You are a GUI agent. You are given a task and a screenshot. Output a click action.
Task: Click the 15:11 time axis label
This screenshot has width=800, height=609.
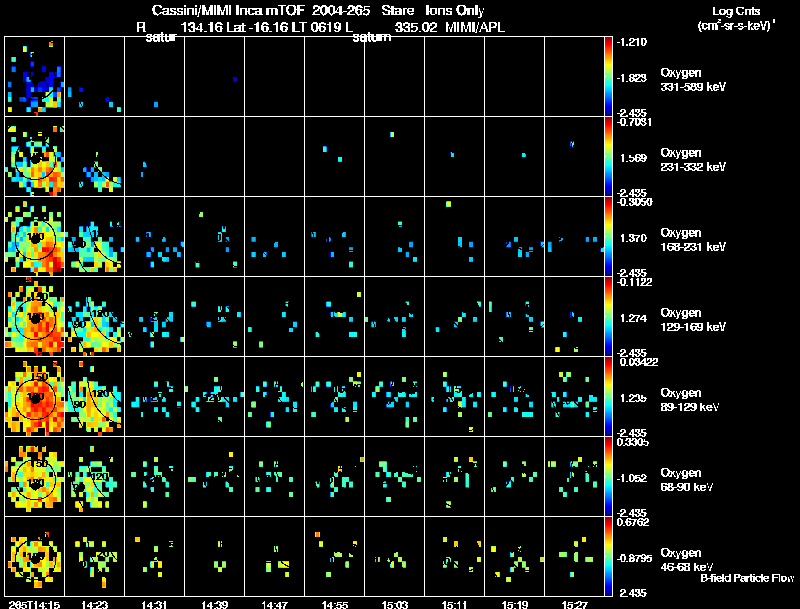pos(455,605)
